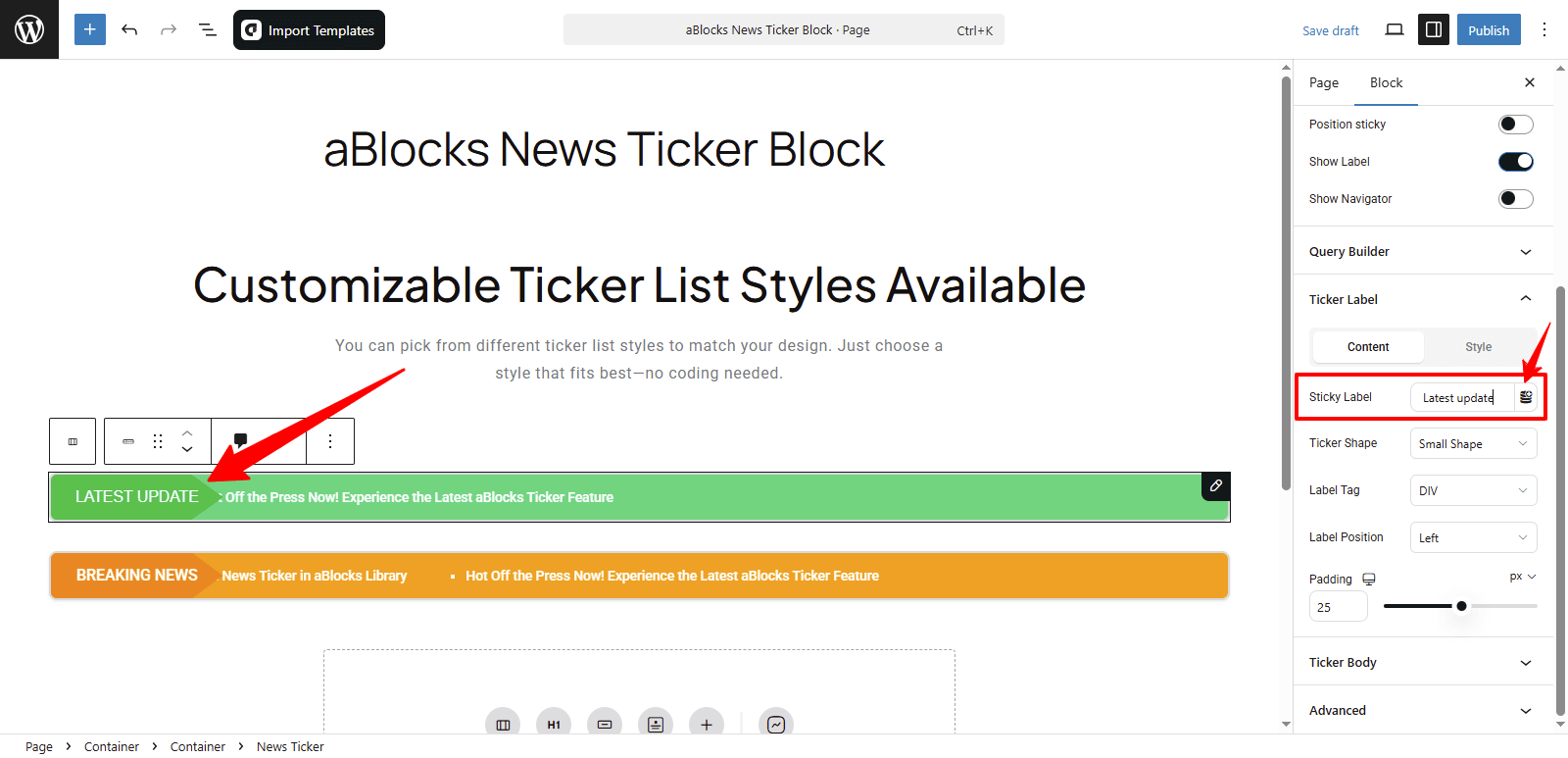Click the dynamic content icon beside Sticky Label

click(x=1526, y=397)
